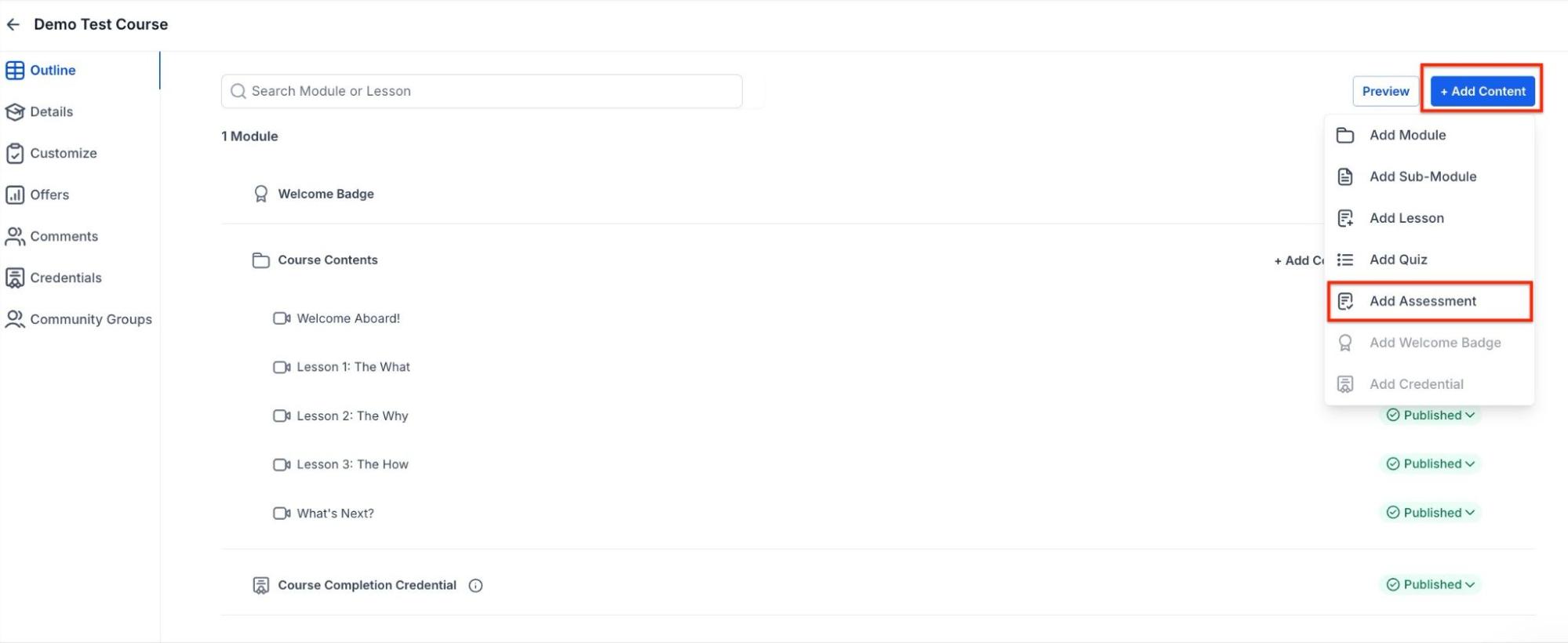
Task: Click the video icon beside Welcome Aboard!
Action: coord(281,318)
